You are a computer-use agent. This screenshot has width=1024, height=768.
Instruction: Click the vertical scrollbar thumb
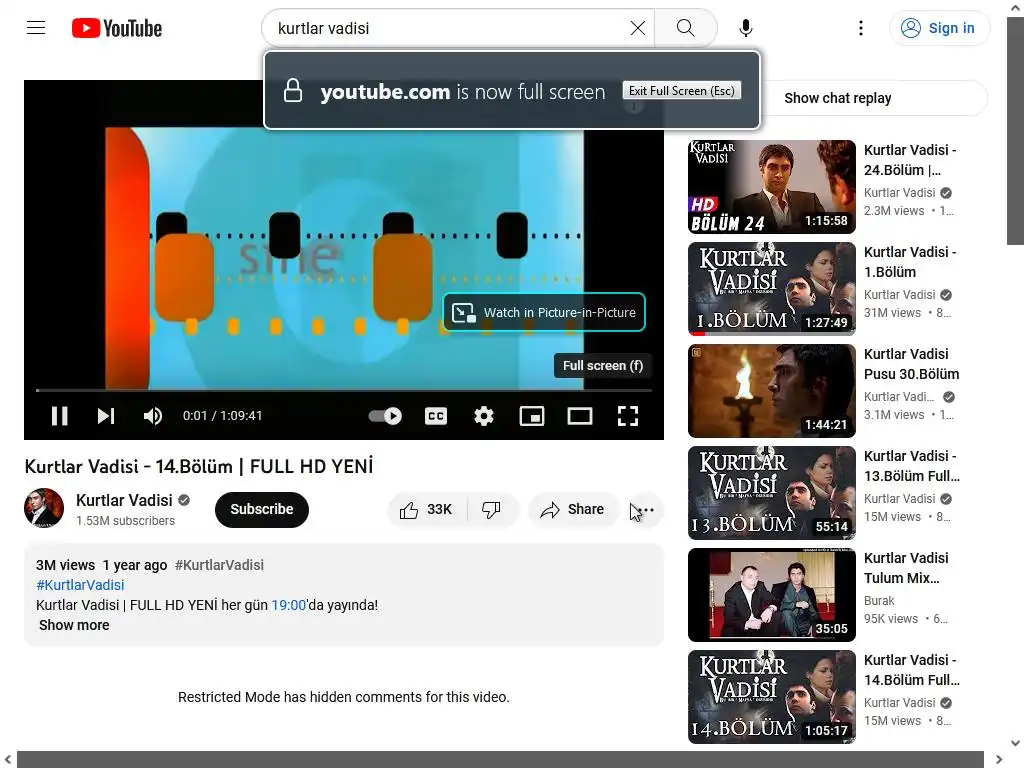pos(1015,131)
